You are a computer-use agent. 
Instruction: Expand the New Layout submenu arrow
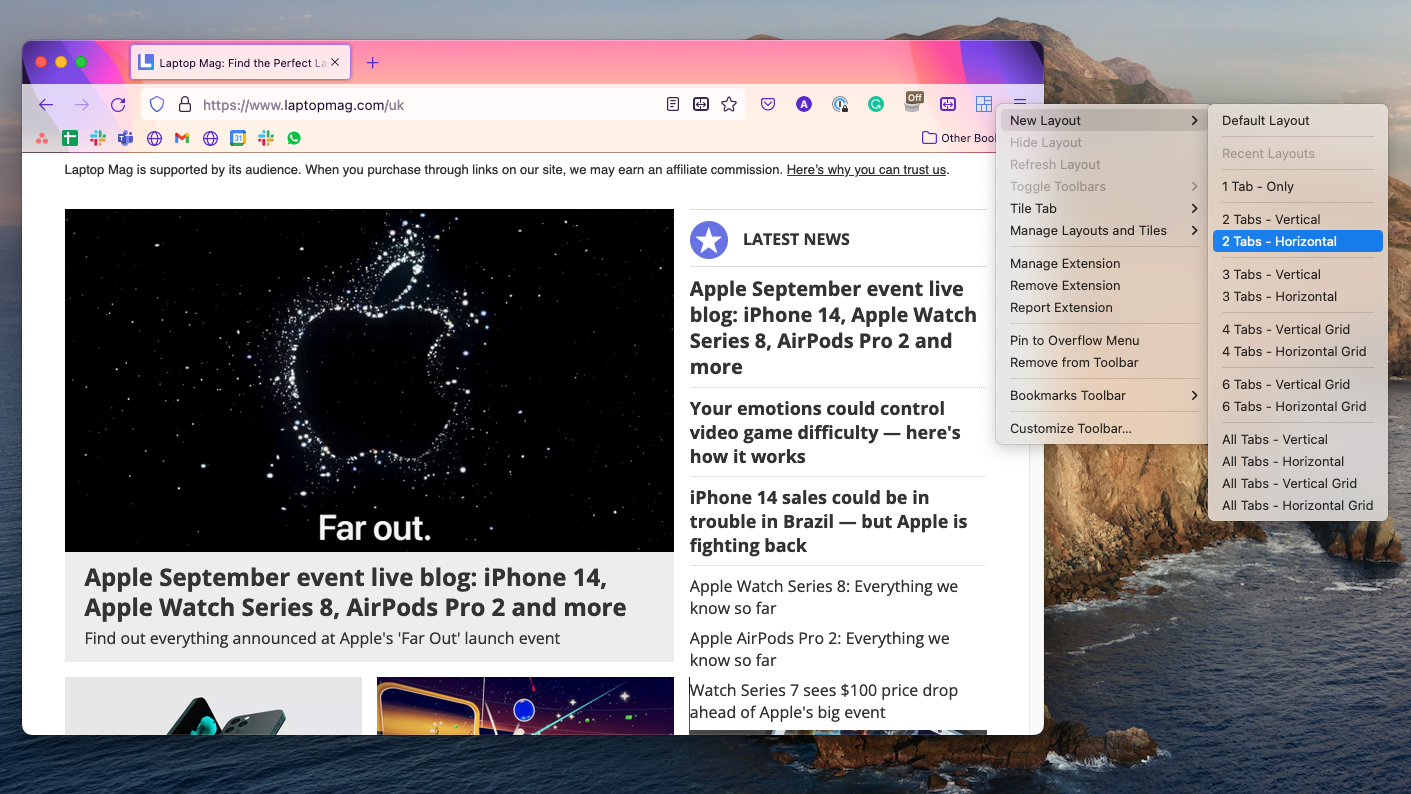pyautogui.click(x=1194, y=121)
